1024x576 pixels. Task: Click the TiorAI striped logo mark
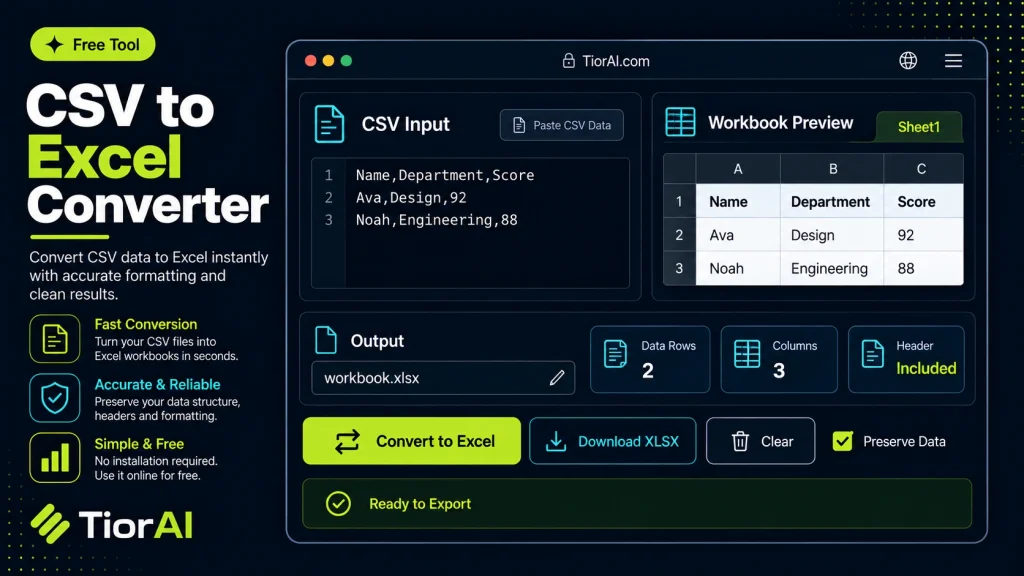tap(50, 523)
